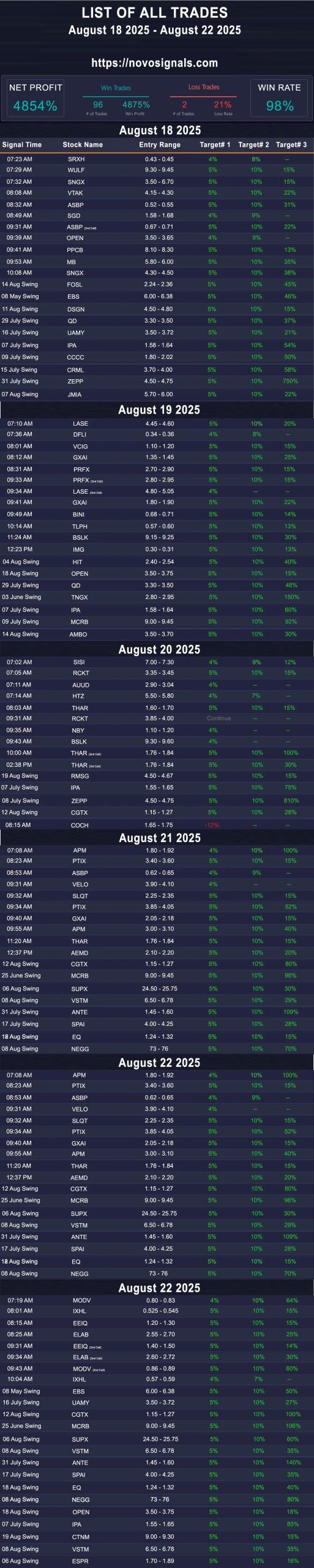Click the Entry Range column header
This screenshot has height=1568, width=314.
pos(160,145)
